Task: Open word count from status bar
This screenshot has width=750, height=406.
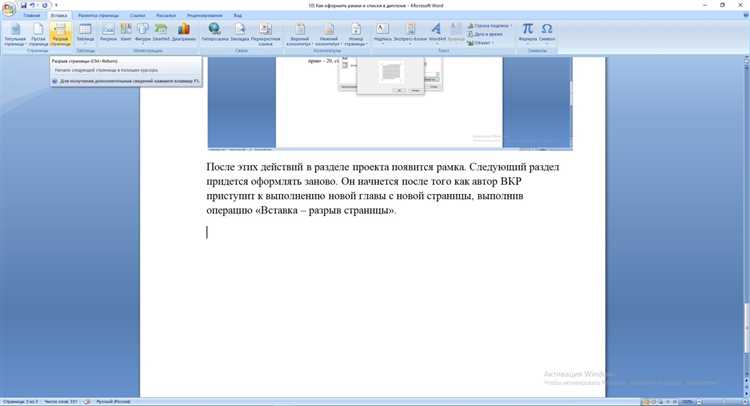Action: [x=61, y=402]
